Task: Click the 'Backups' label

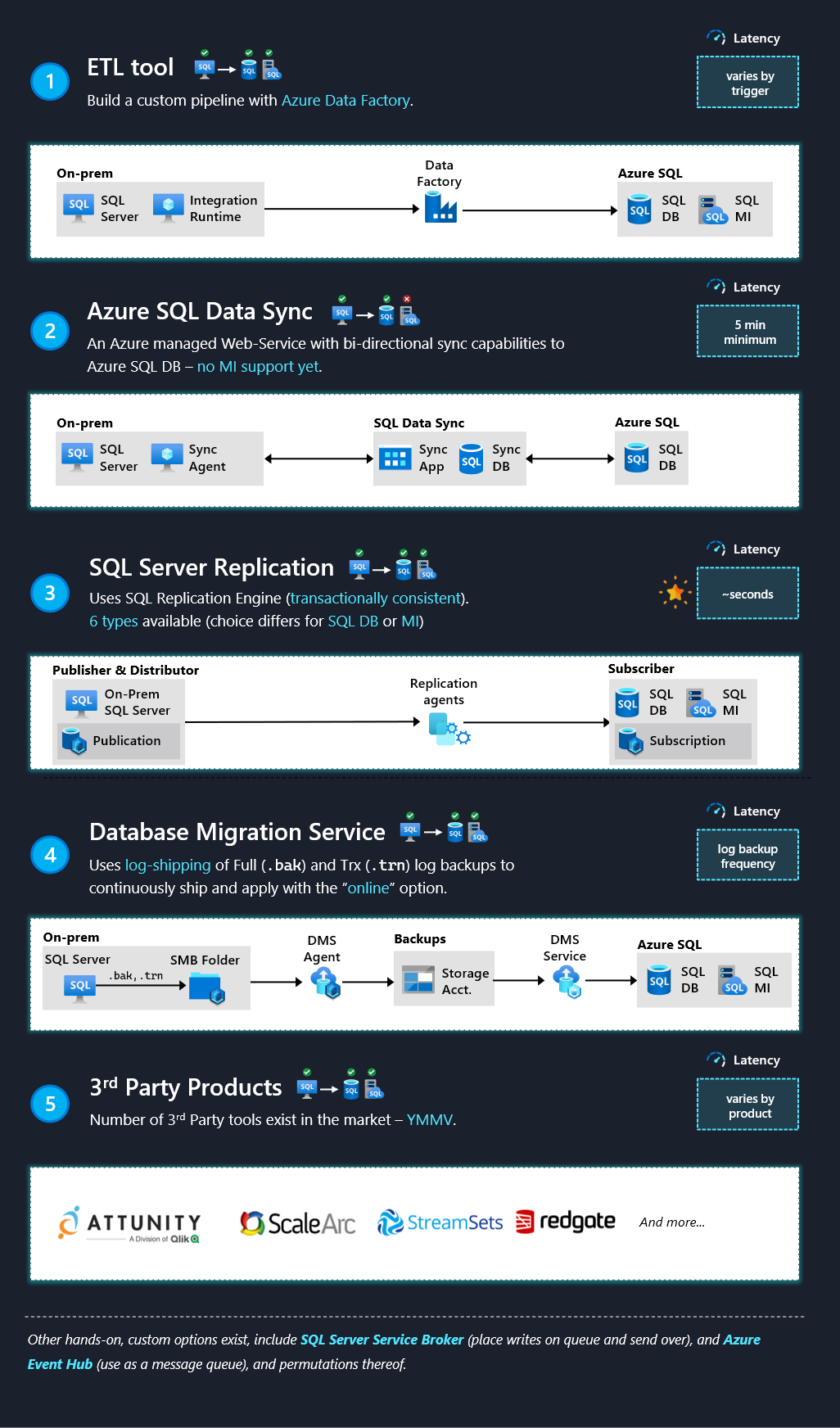Action: click(x=420, y=938)
